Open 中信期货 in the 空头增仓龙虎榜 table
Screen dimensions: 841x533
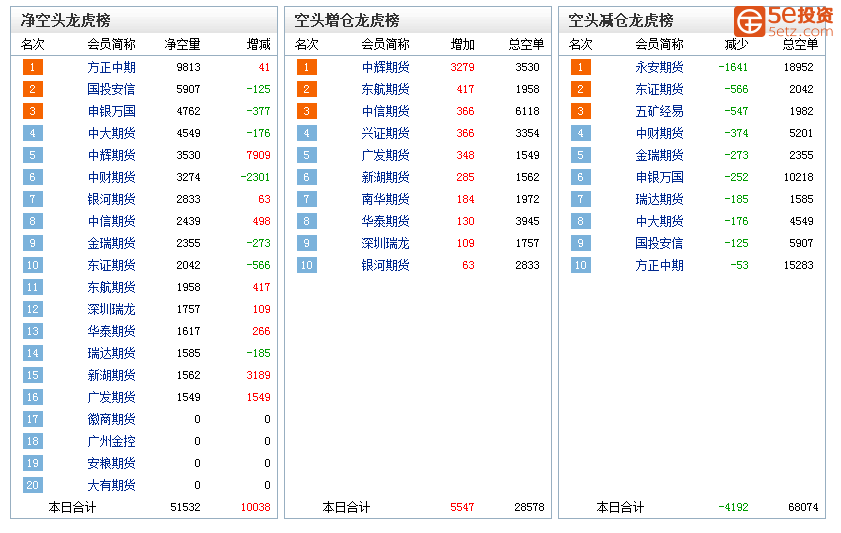pyautogui.click(x=386, y=111)
